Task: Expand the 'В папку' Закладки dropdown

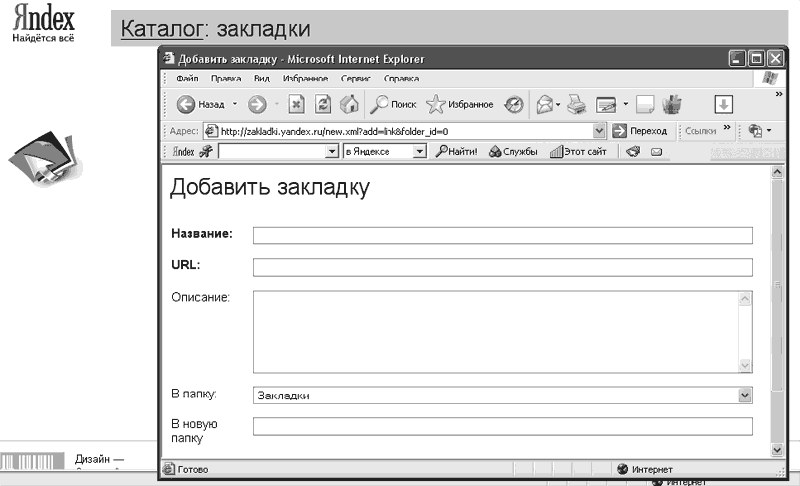Action: click(745, 395)
